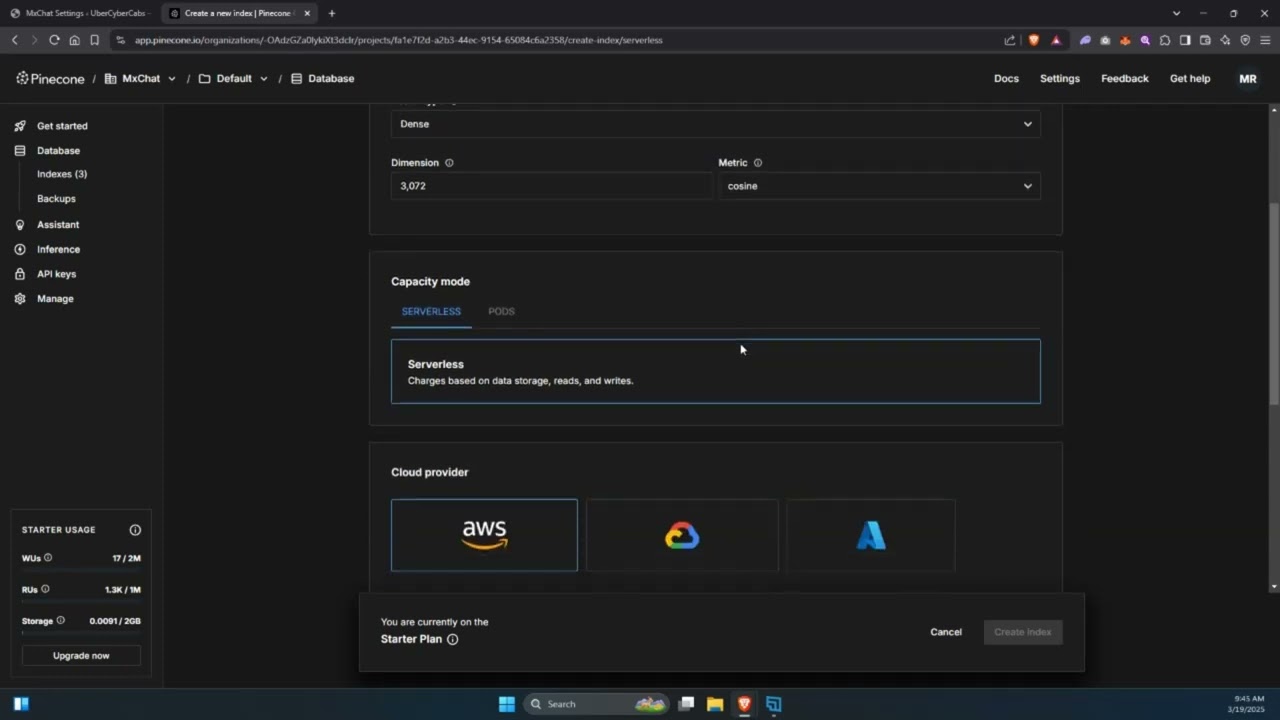
Task: Open Get started via rocket icon
Action: (x=20, y=126)
